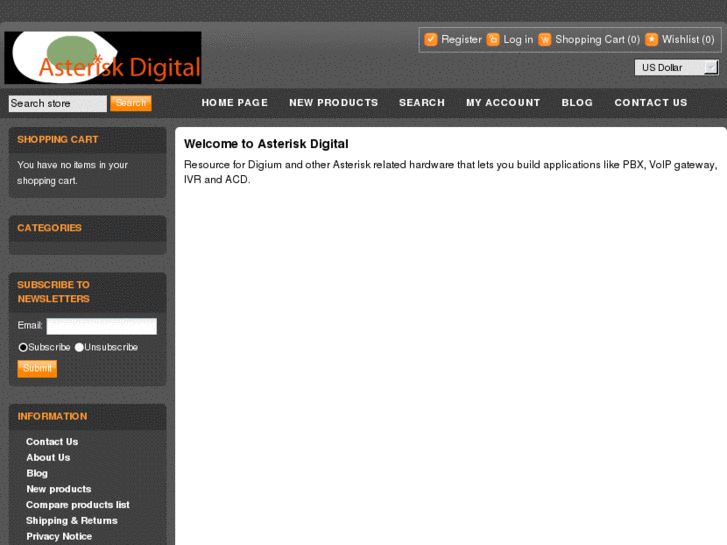Click the Resource for Digium description text
Screen dimensions: 727x545
(x=451, y=172)
